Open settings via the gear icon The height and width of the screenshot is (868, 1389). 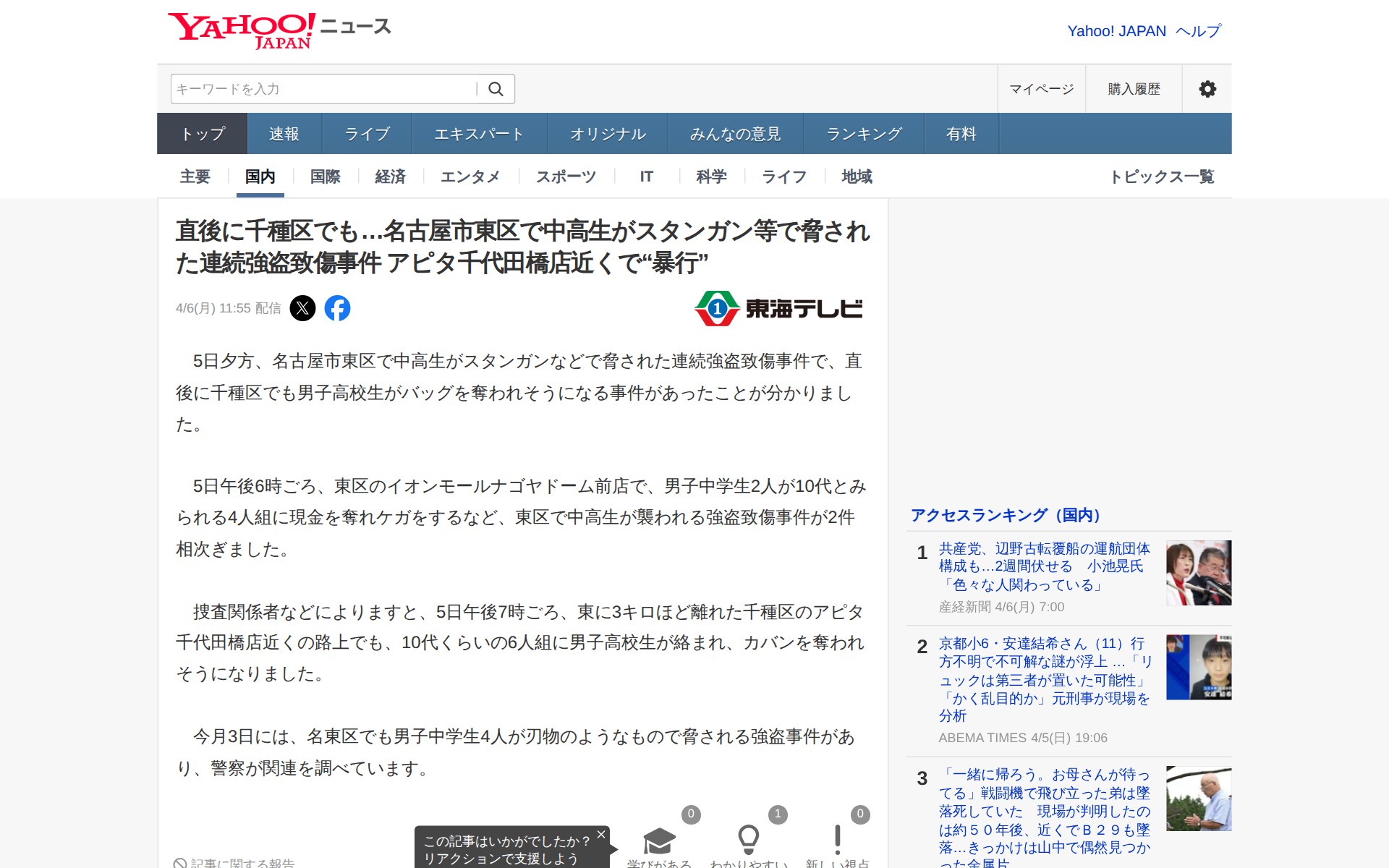tap(1207, 89)
